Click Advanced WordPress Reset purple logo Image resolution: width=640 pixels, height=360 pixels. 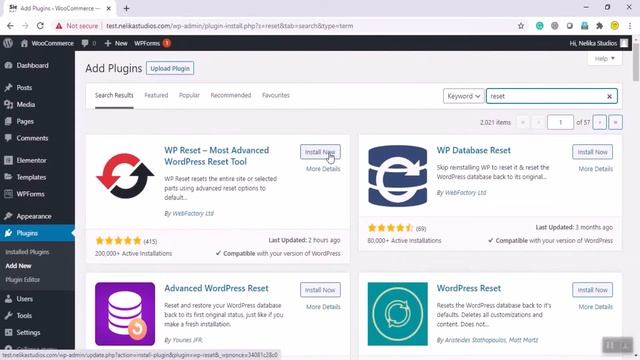[x=125, y=313]
